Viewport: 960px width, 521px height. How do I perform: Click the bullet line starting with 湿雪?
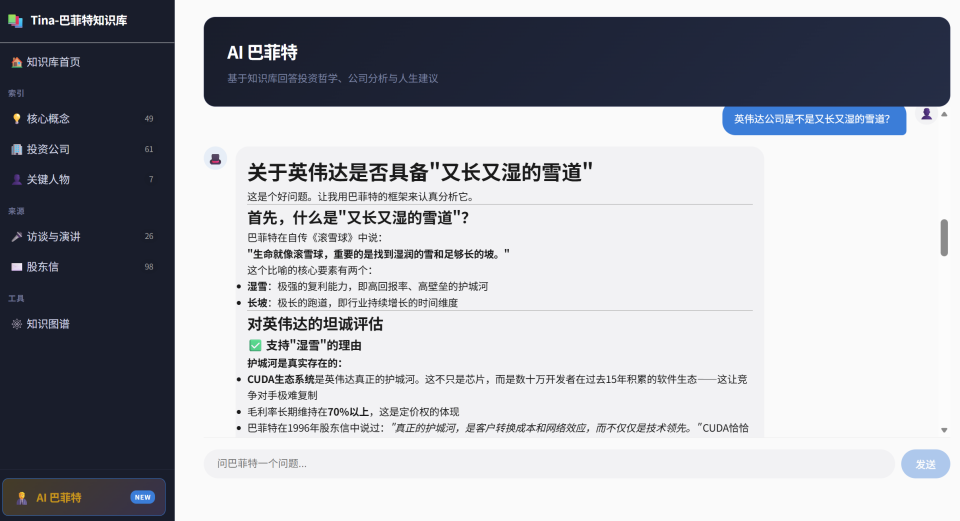pyautogui.click(x=367, y=287)
